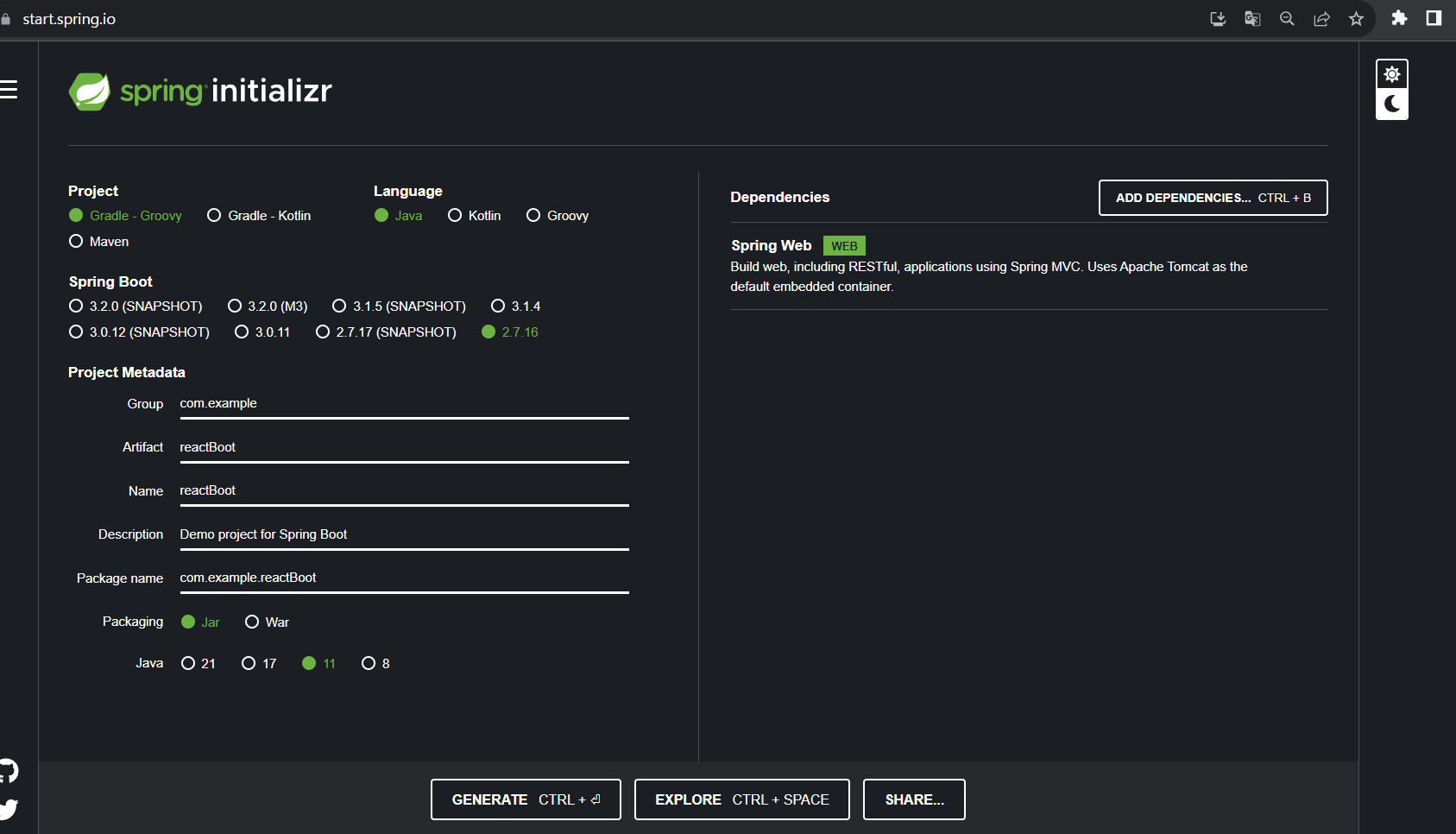Select Maven project type

[98, 242]
